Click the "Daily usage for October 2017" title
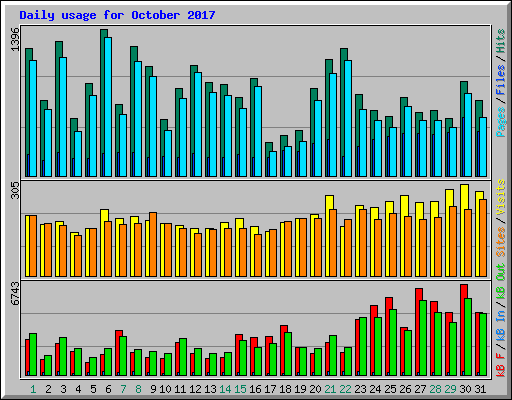Viewport: 512px width, 400px height. pos(117,15)
